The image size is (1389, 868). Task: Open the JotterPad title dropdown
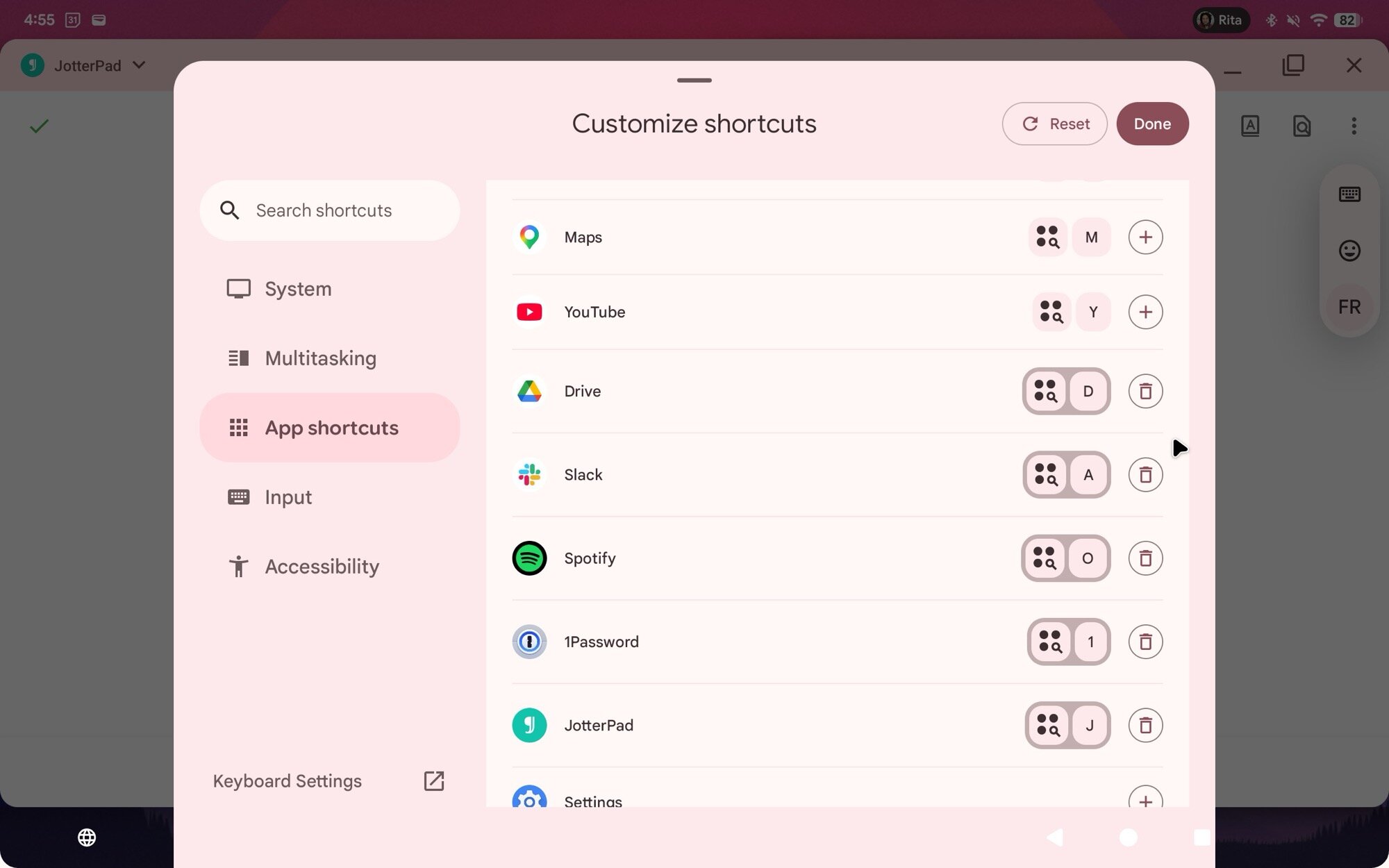tap(138, 65)
